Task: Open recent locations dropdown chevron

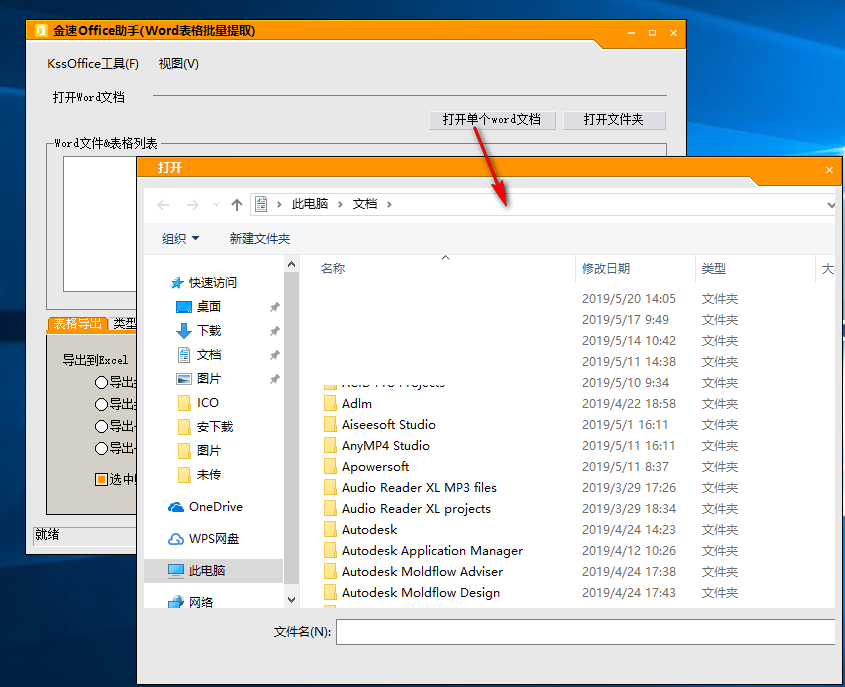Action: 216,205
